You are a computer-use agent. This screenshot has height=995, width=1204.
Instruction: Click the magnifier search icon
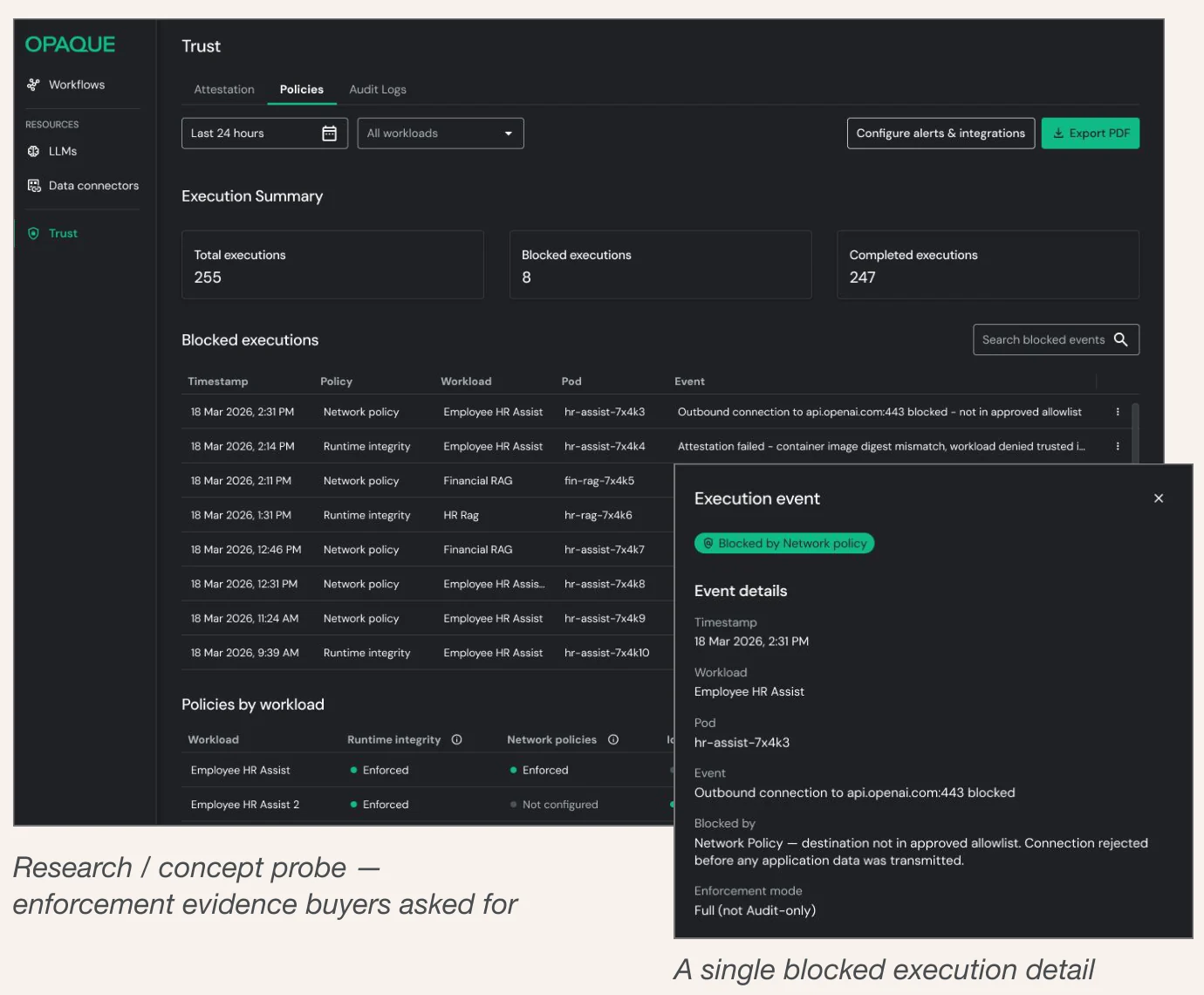pos(1121,340)
